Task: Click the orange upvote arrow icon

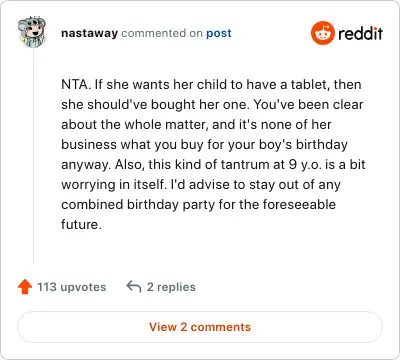Action: [25, 287]
